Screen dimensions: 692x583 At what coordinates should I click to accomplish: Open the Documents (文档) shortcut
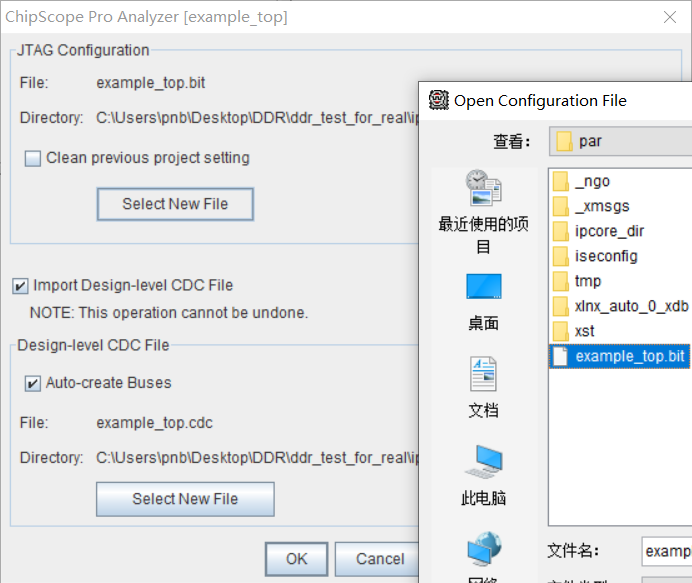[483, 387]
